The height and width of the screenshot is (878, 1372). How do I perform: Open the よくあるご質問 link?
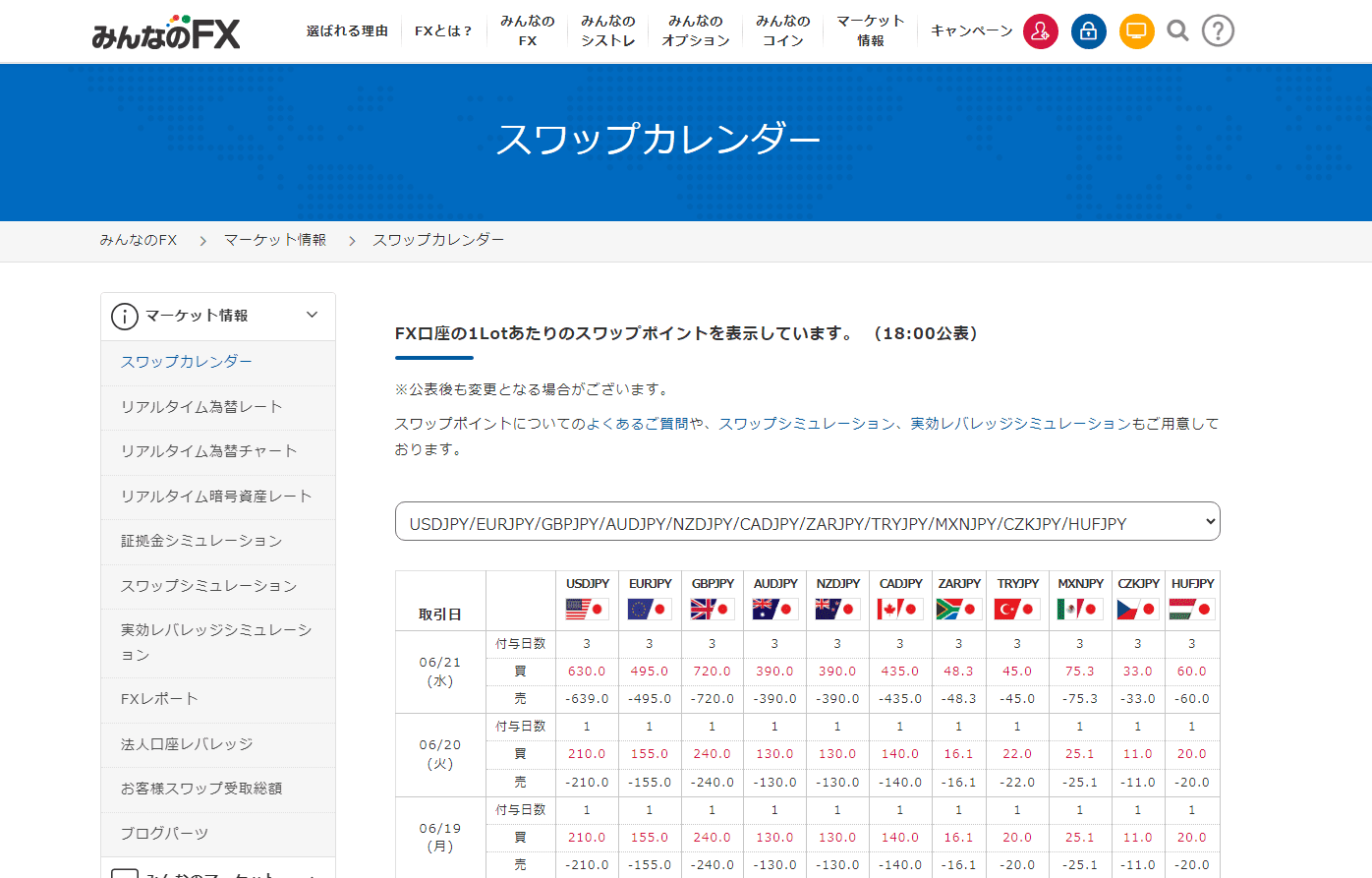(x=638, y=424)
